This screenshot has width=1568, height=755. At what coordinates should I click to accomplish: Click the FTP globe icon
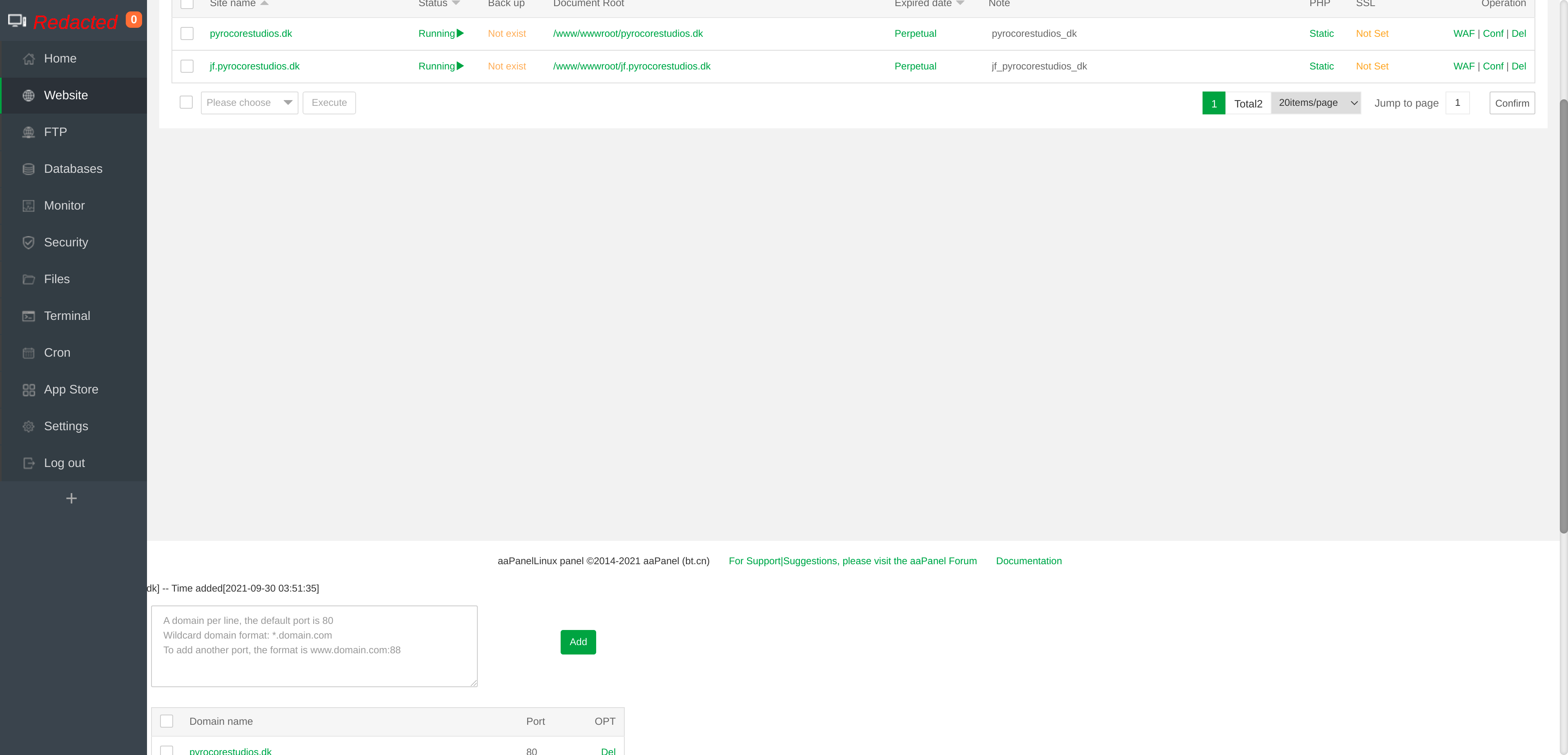(x=28, y=132)
